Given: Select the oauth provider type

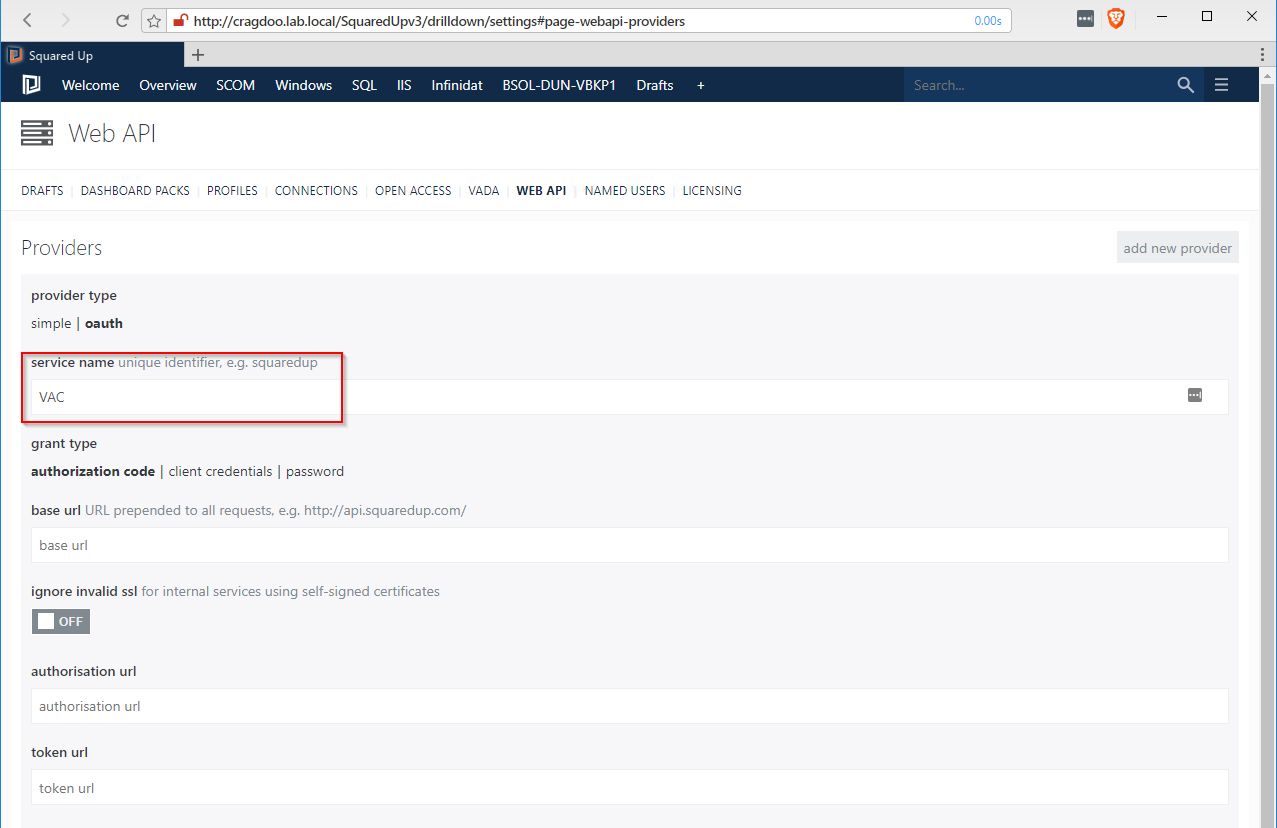Looking at the screenshot, I should (x=104, y=323).
